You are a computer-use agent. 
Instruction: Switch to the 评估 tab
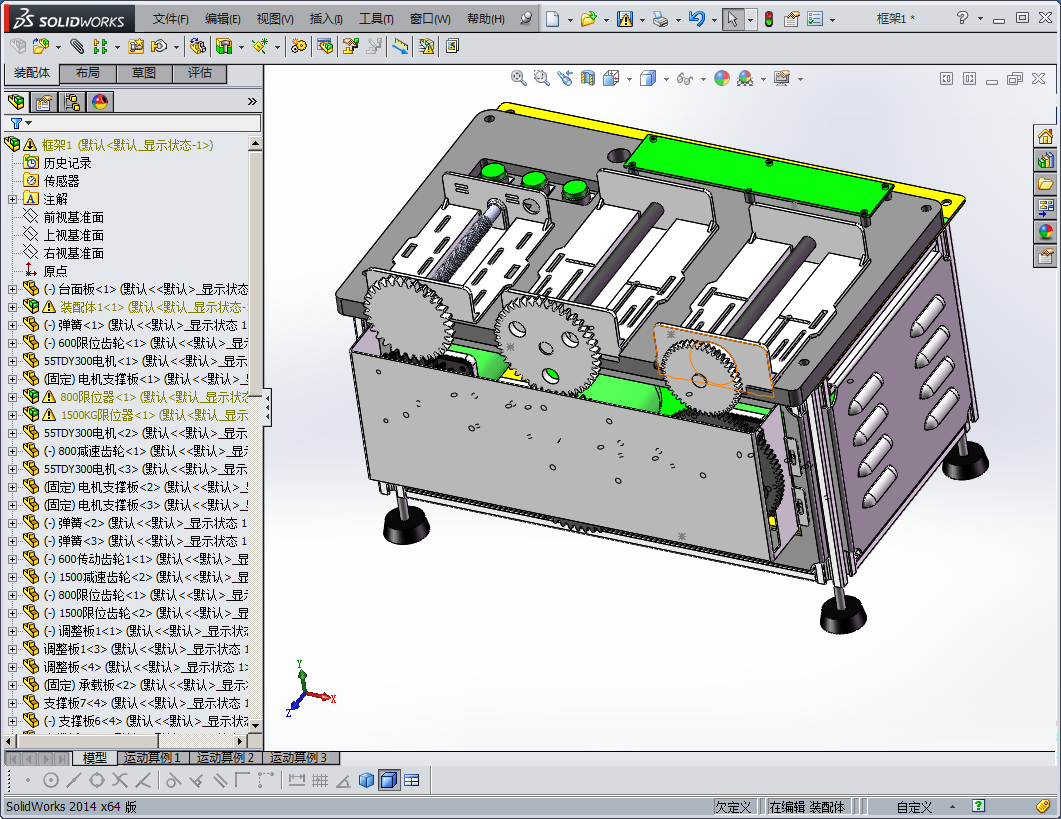(200, 73)
